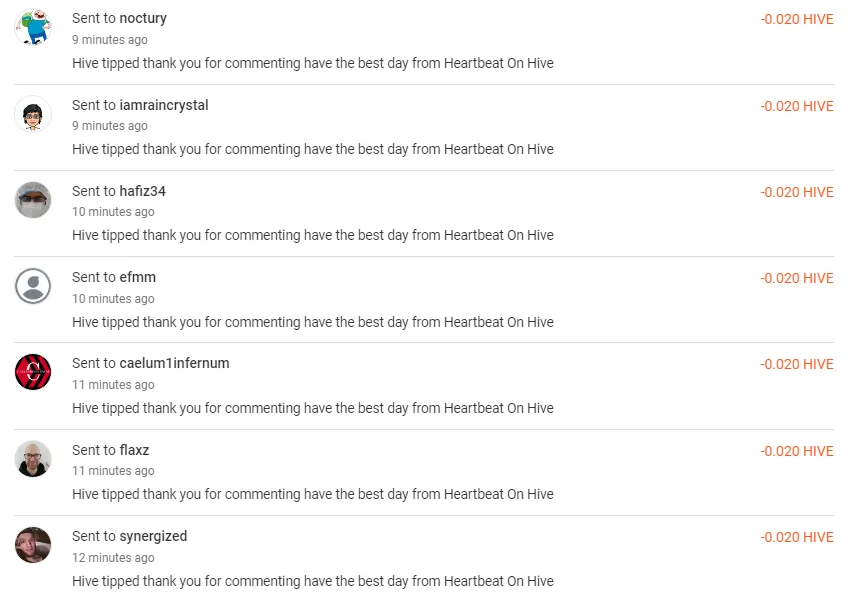The image size is (853, 596).
Task: Select the -0.020 HIVE amount for flaxz
Action: tap(796, 451)
